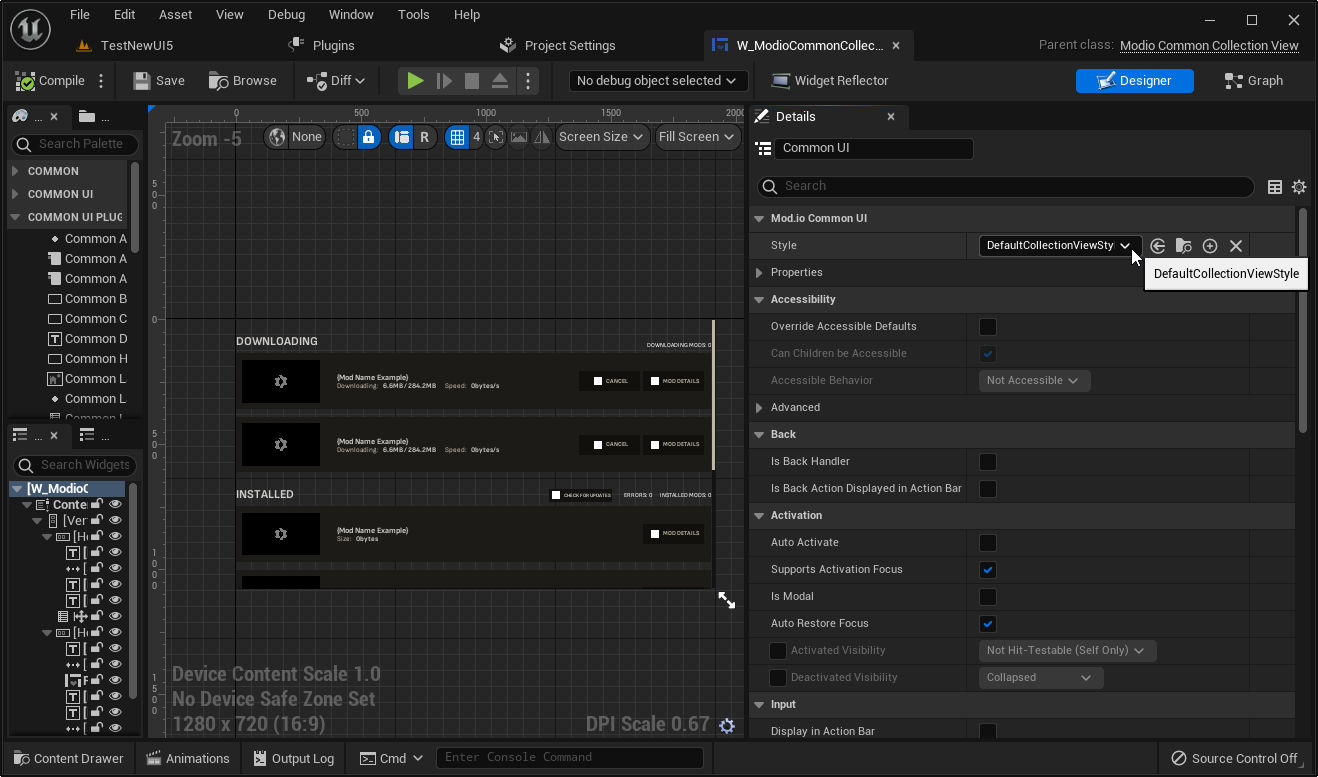
Task: Check Is Back Action Displayed in Action Bar
Action: [988, 489]
